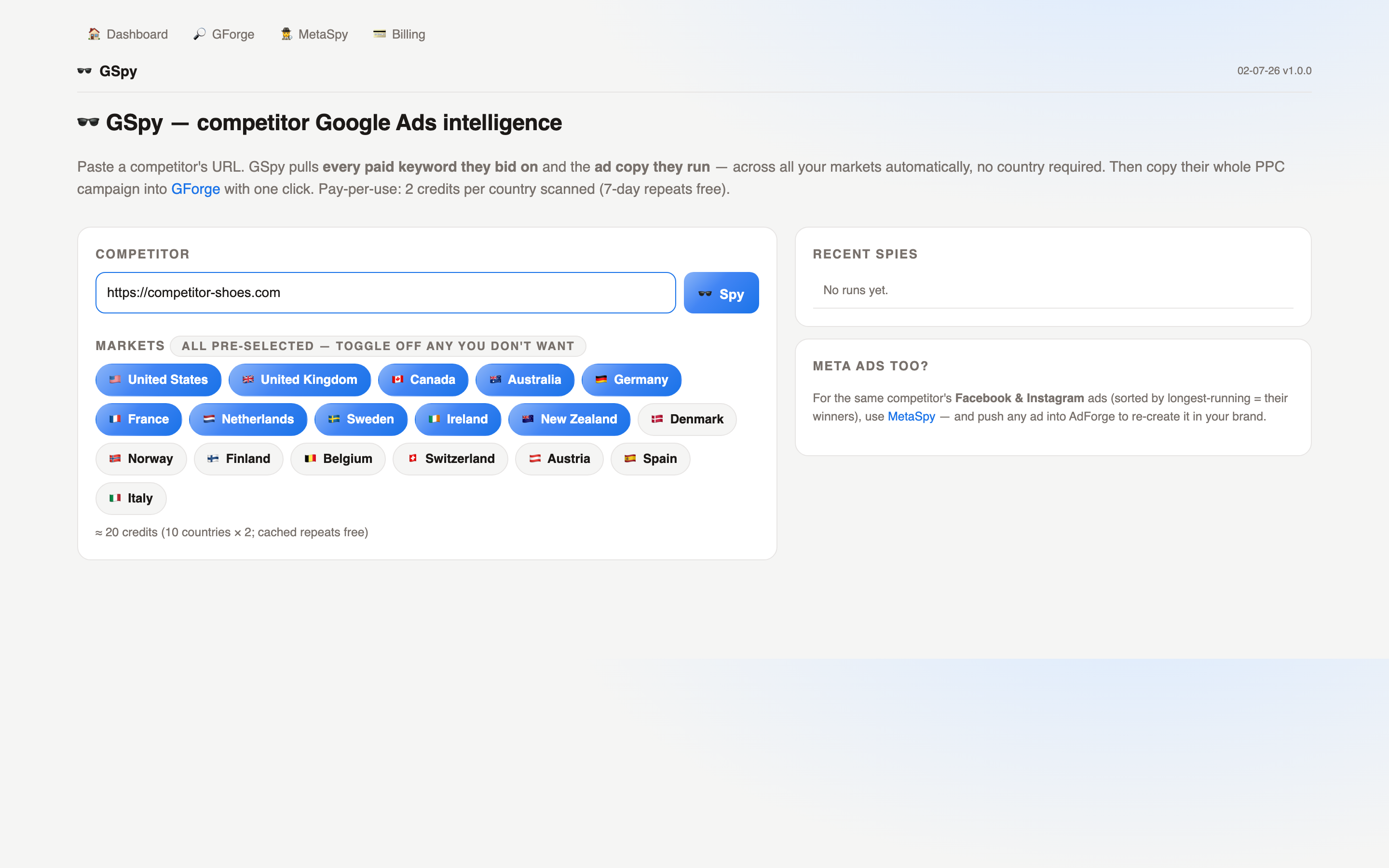The width and height of the screenshot is (1389, 868).
Task: Toggle off the New Zealand market
Action: click(570, 419)
